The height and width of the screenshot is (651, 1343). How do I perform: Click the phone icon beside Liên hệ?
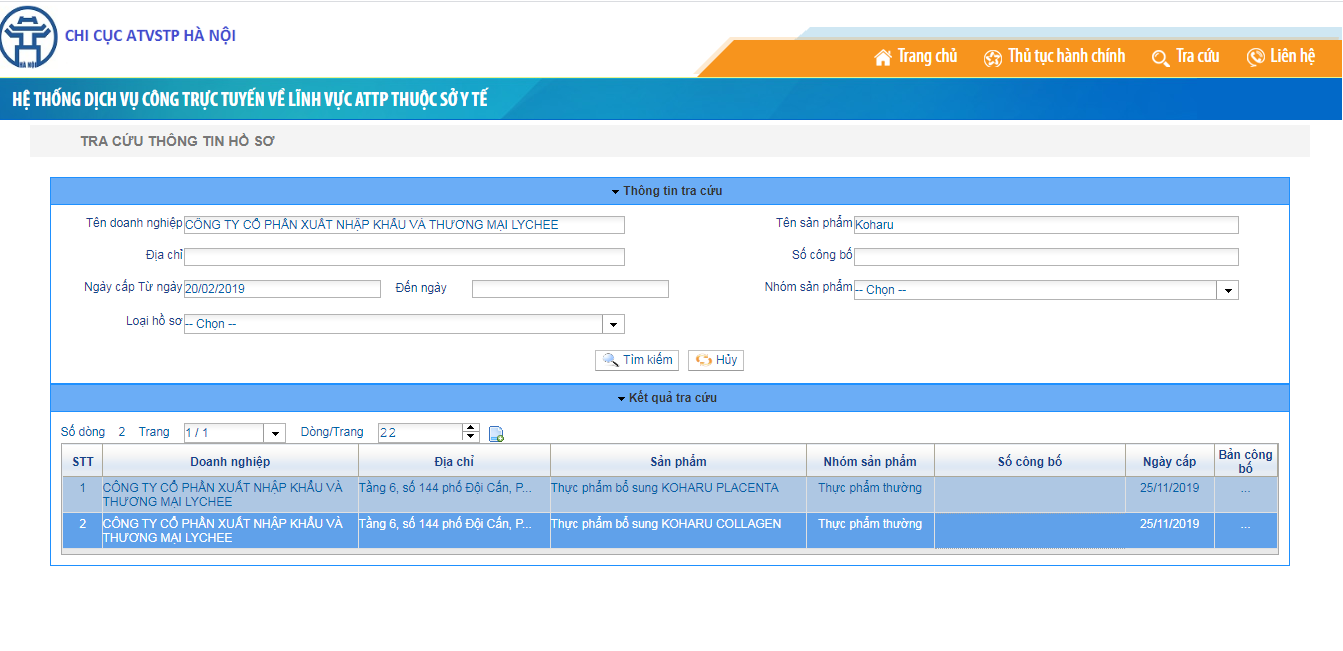(x=1256, y=58)
